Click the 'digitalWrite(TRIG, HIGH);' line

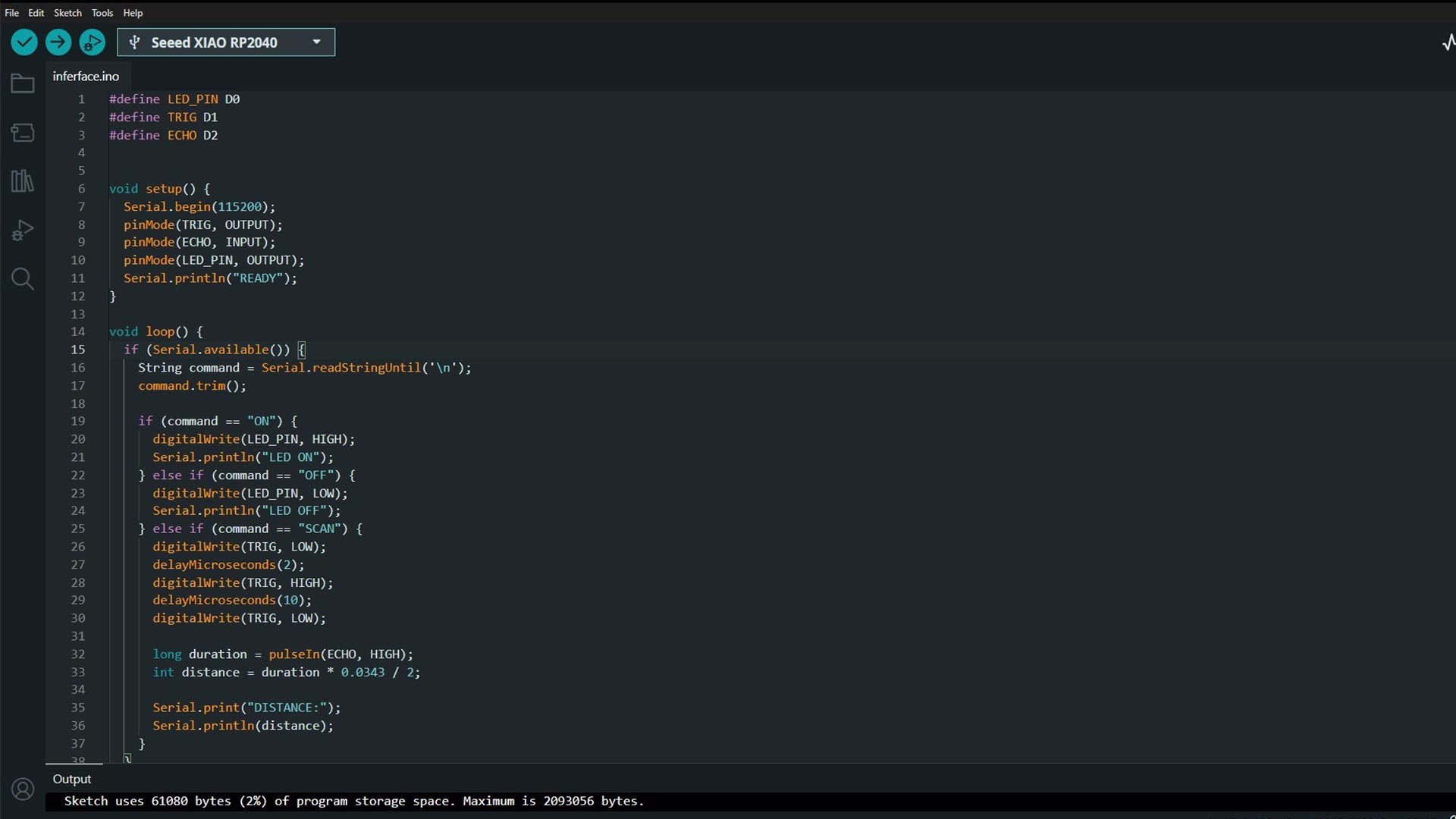[x=243, y=583]
